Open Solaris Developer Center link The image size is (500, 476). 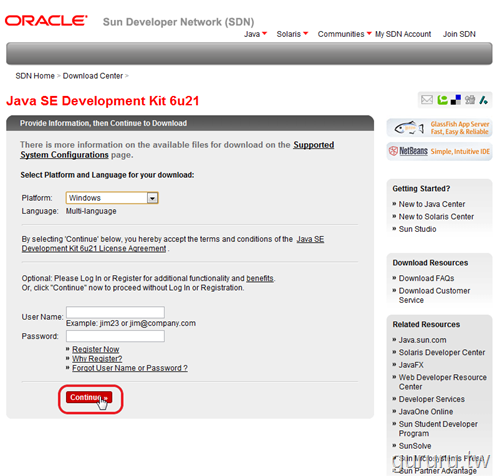(x=442, y=352)
